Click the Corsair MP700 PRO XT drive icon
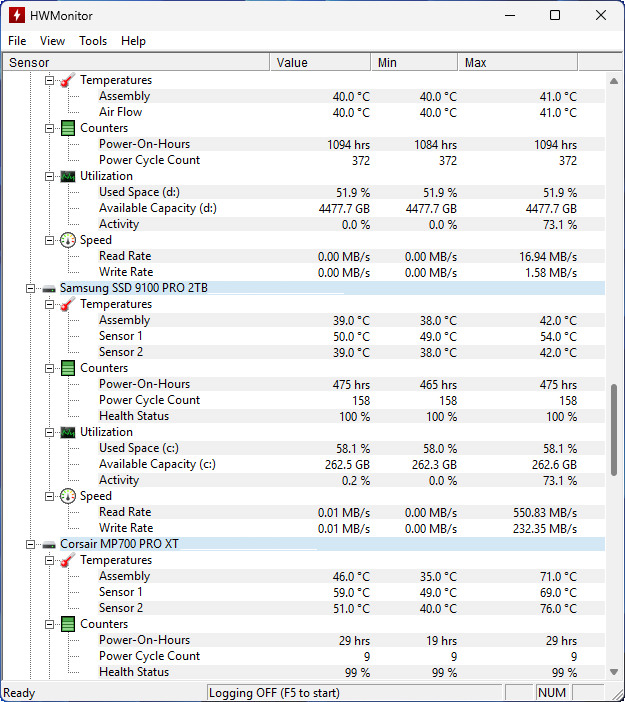 point(49,545)
